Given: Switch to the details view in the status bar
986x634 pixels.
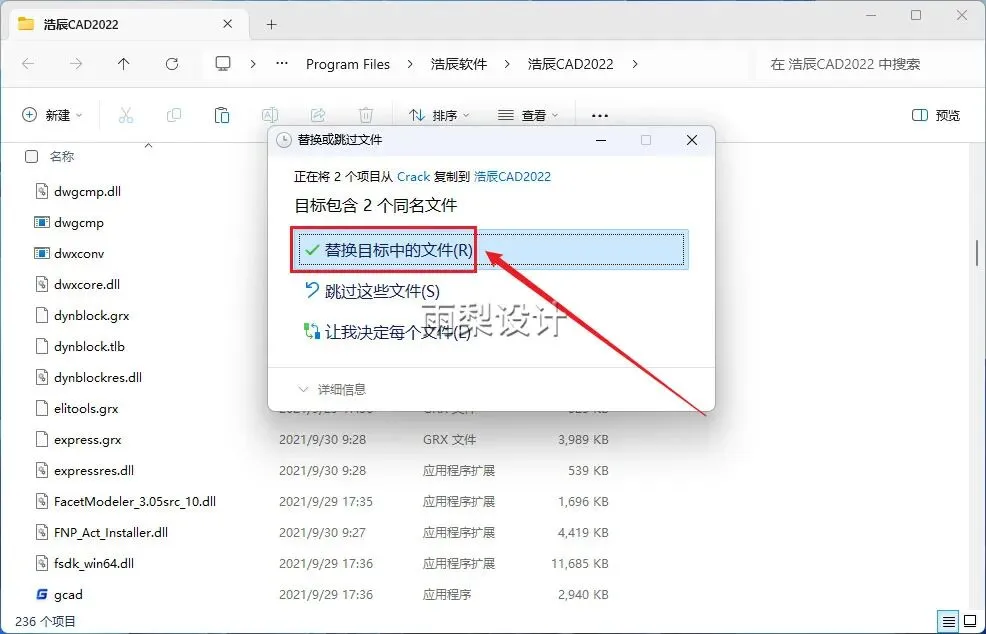Looking at the screenshot, I should point(949,620).
